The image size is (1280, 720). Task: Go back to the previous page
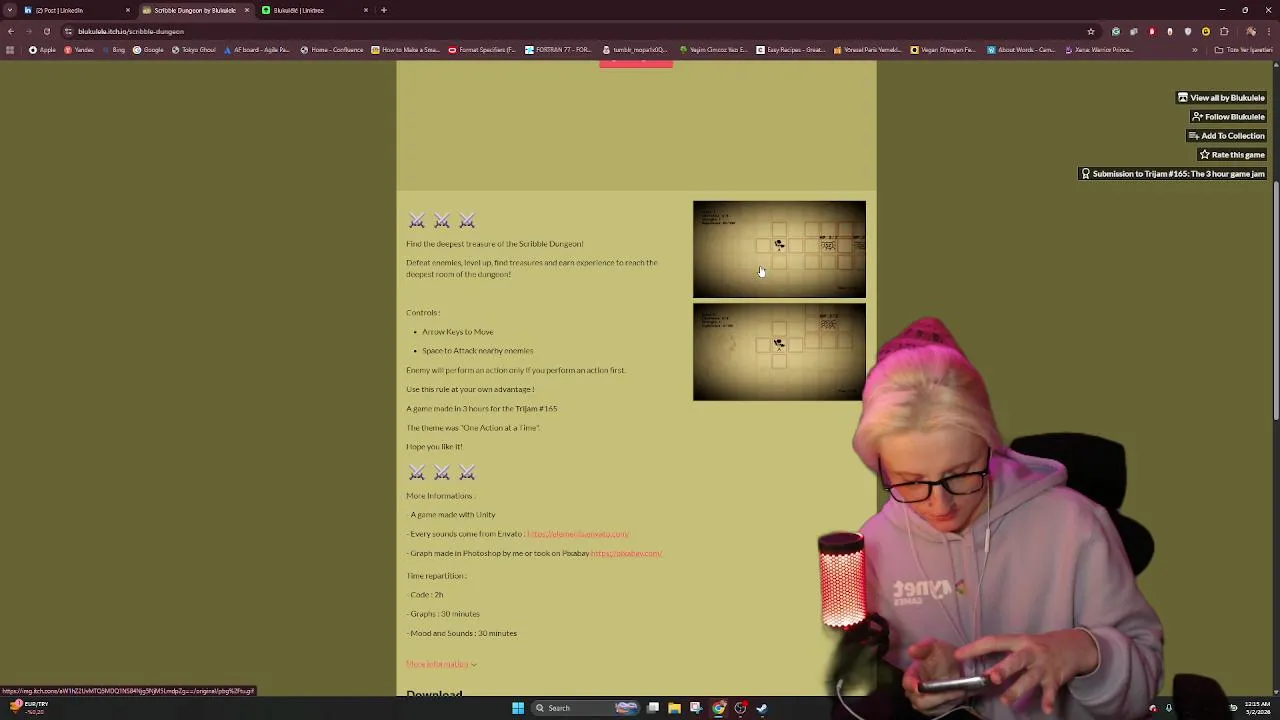(10, 31)
